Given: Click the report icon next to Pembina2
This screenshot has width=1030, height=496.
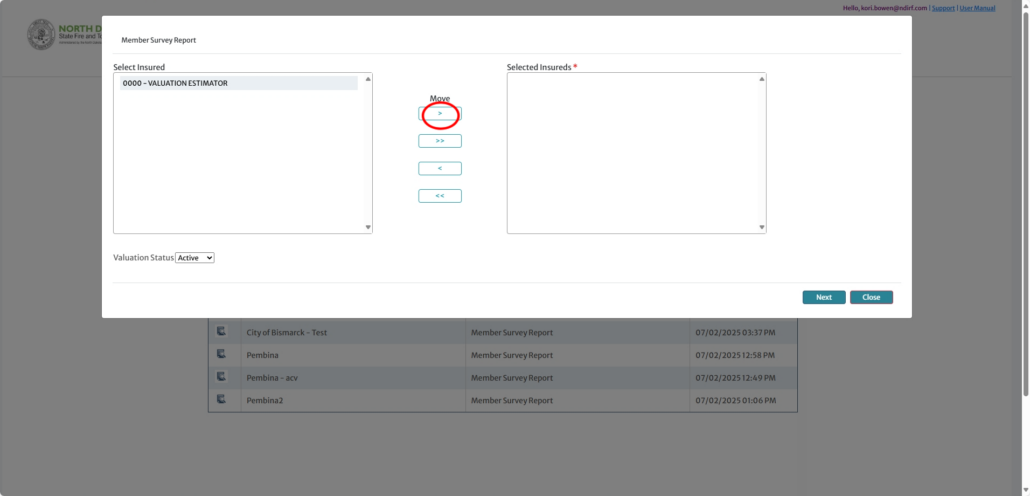Looking at the screenshot, I should point(222,401).
